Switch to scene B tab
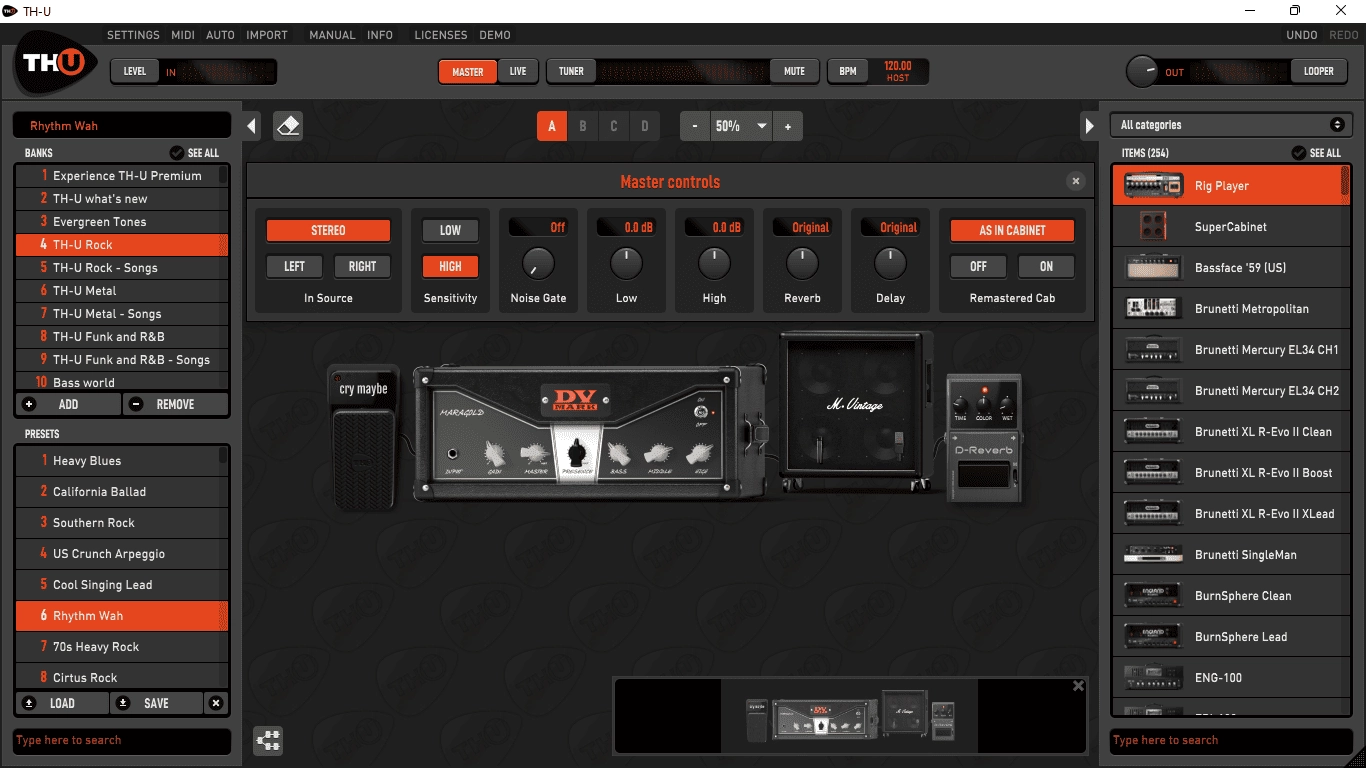This screenshot has height=768, width=1366. click(582, 126)
